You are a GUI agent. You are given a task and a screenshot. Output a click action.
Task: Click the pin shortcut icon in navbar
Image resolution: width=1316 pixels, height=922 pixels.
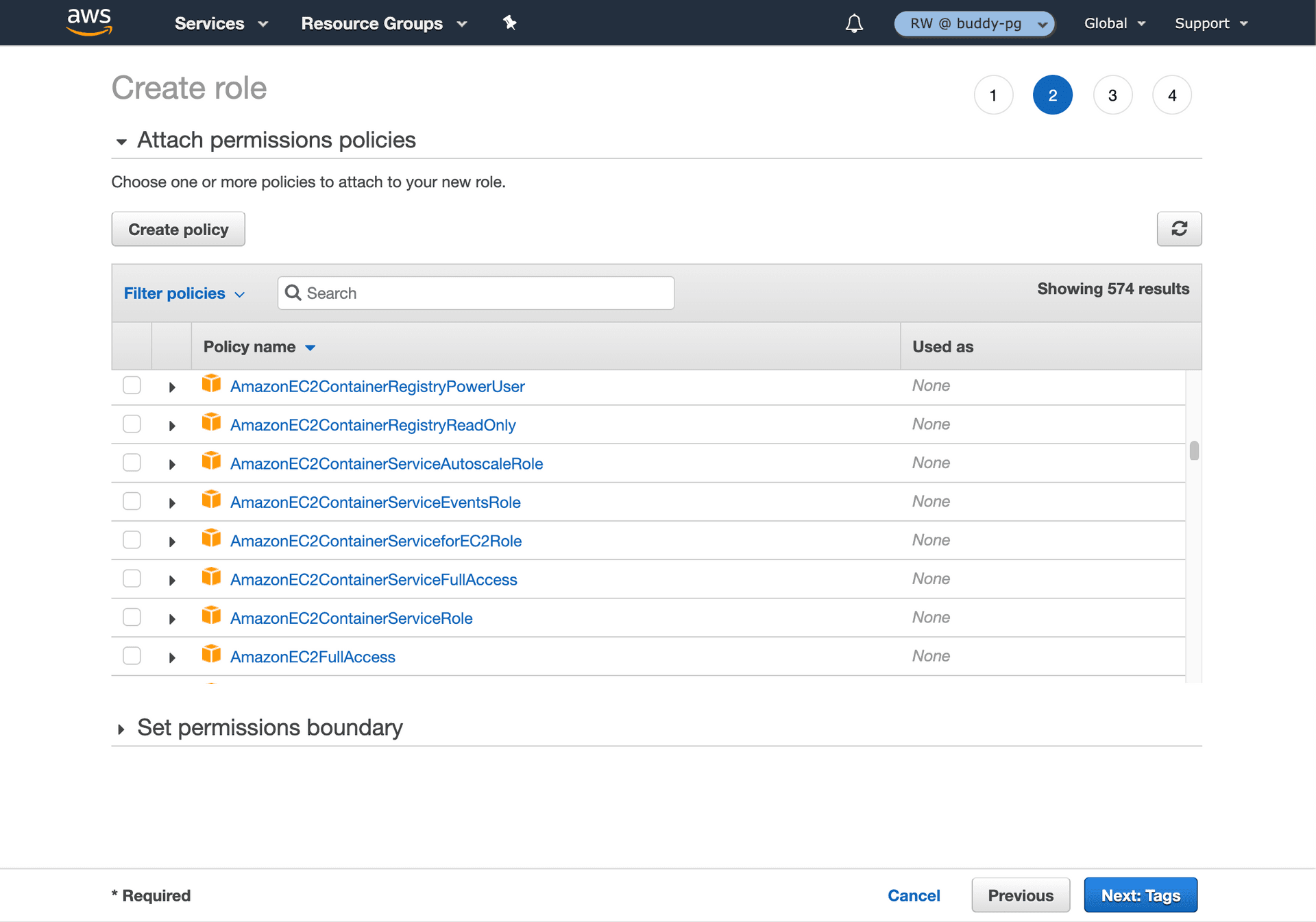point(510,23)
